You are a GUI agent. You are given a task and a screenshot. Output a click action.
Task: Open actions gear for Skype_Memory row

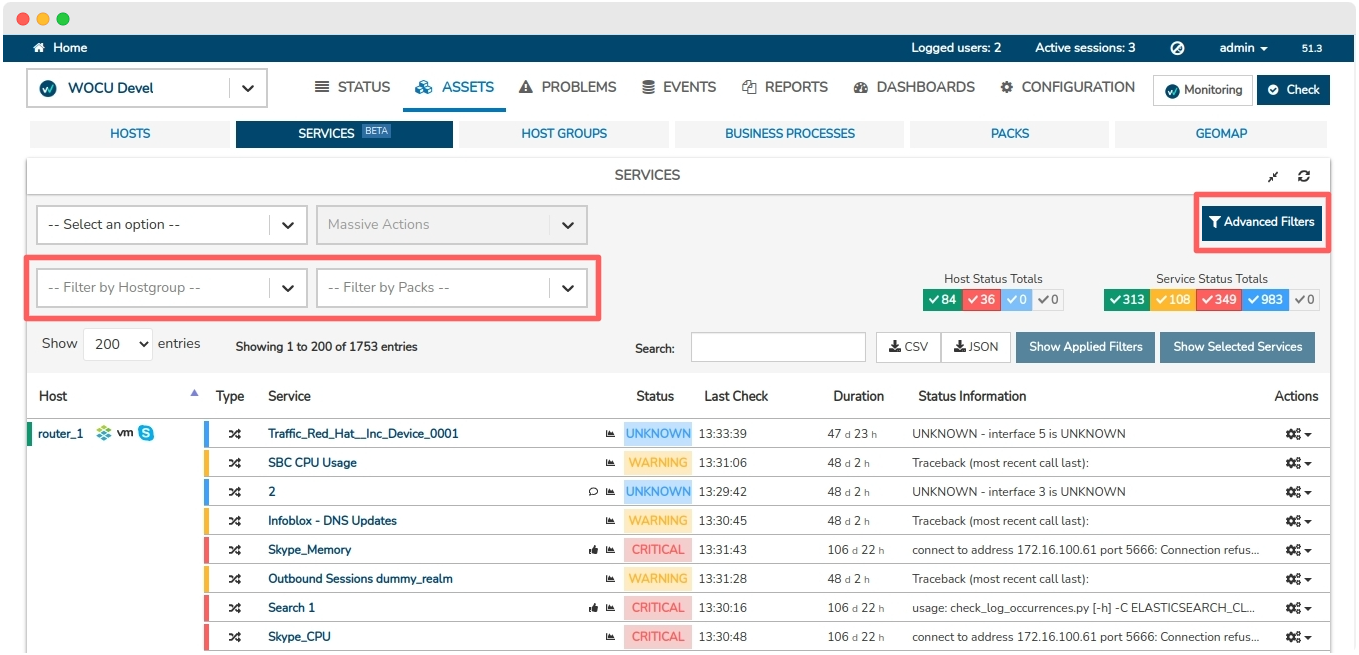click(x=1298, y=550)
